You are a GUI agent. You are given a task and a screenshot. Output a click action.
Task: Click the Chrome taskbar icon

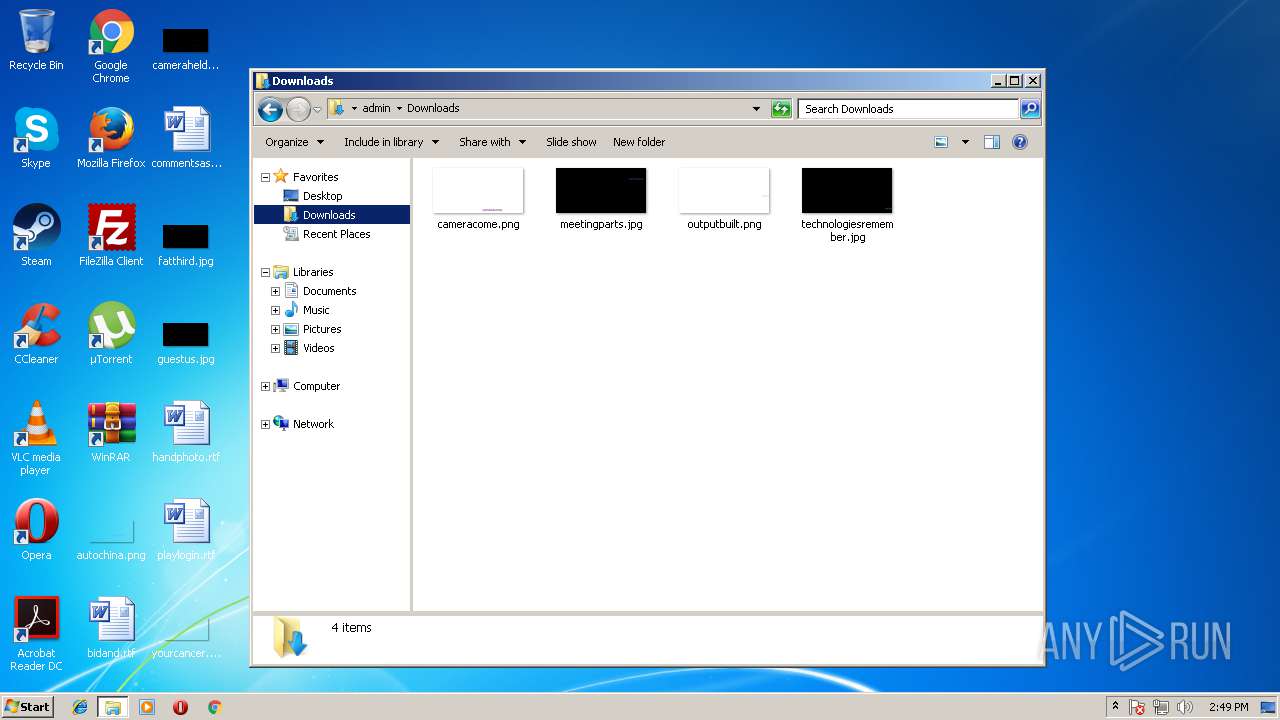[x=214, y=707]
